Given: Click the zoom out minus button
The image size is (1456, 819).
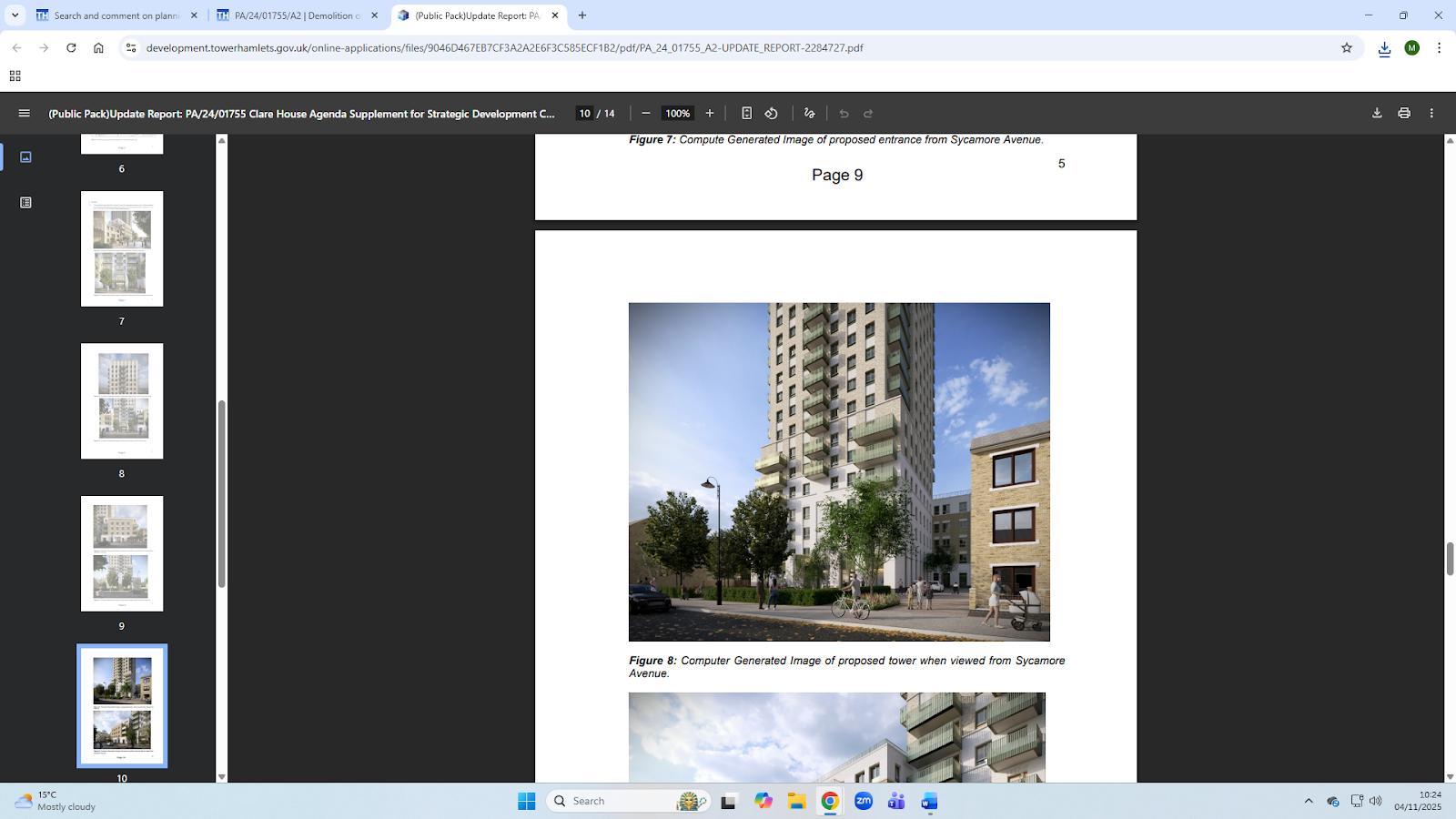Looking at the screenshot, I should click(x=646, y=114).
